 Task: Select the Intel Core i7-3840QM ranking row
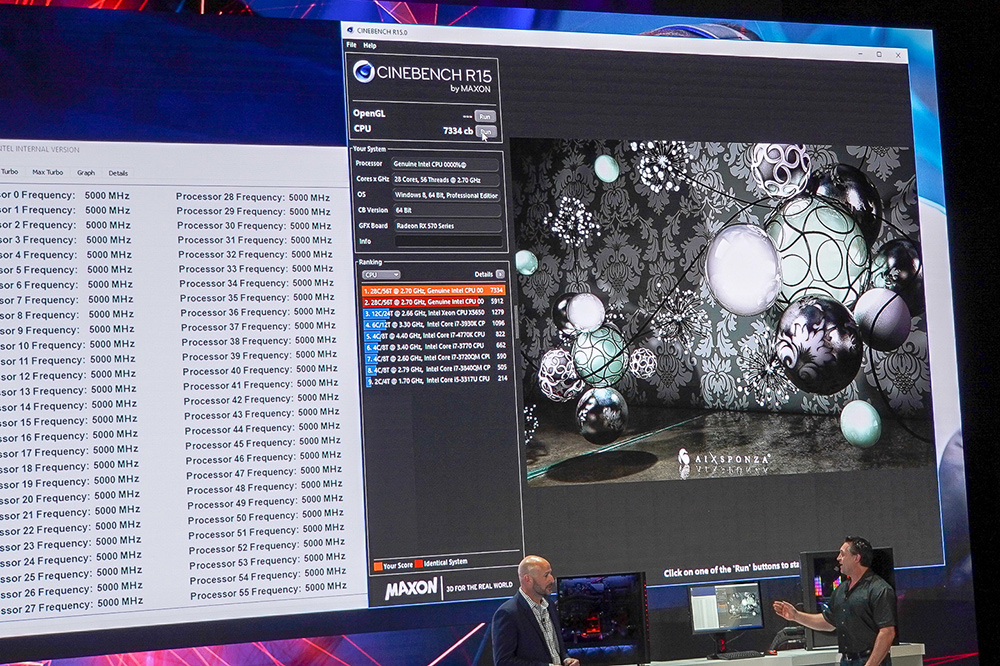tap(436, 369)
